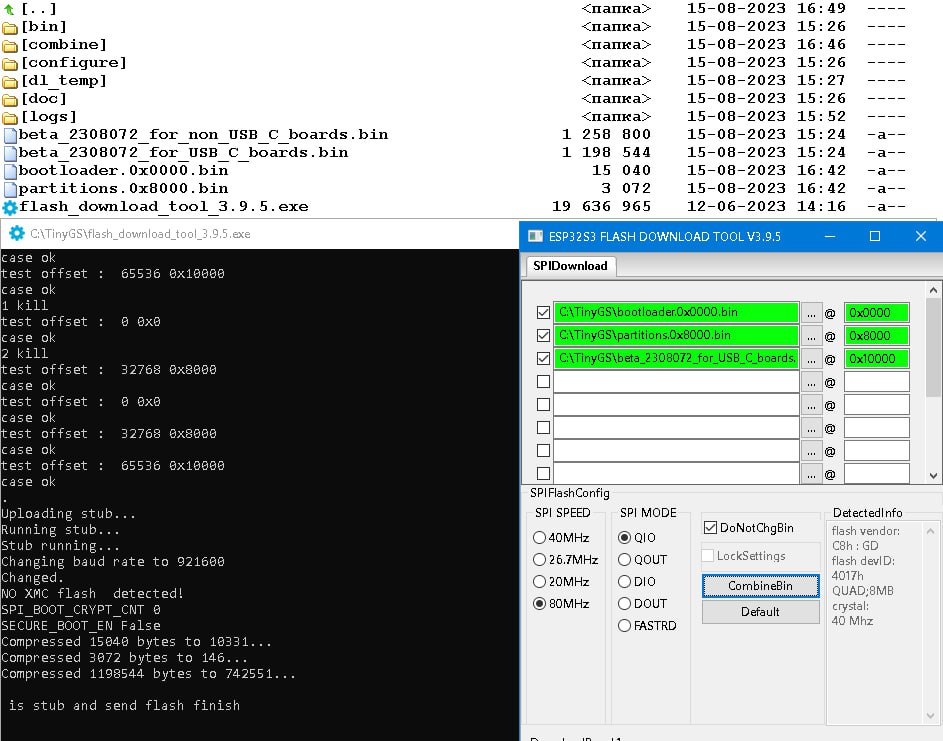The height and width of the screenshot is (741, 943).
Task: Select the partitions.0x8000.bin file
Action: point(123,188)
